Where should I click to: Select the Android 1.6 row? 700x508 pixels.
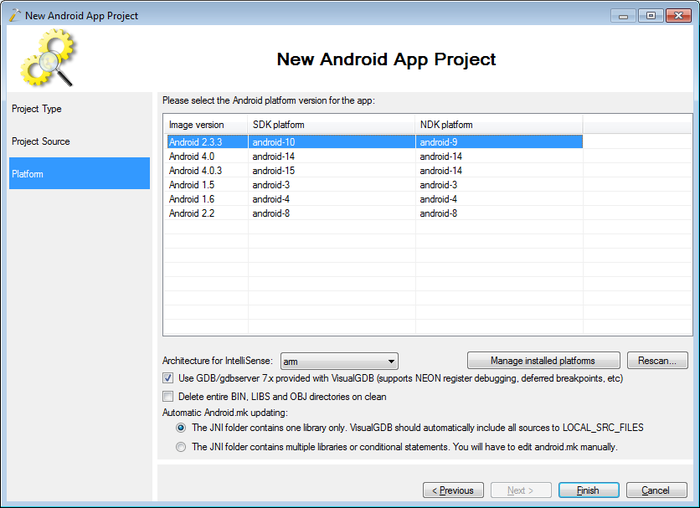375,199
